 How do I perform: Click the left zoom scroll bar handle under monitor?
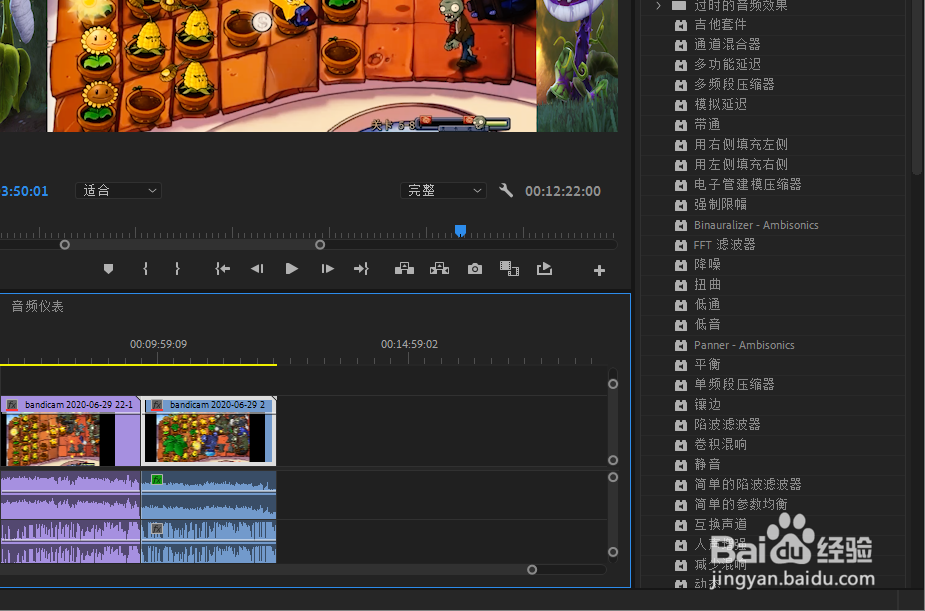click(x=65, y=245)
